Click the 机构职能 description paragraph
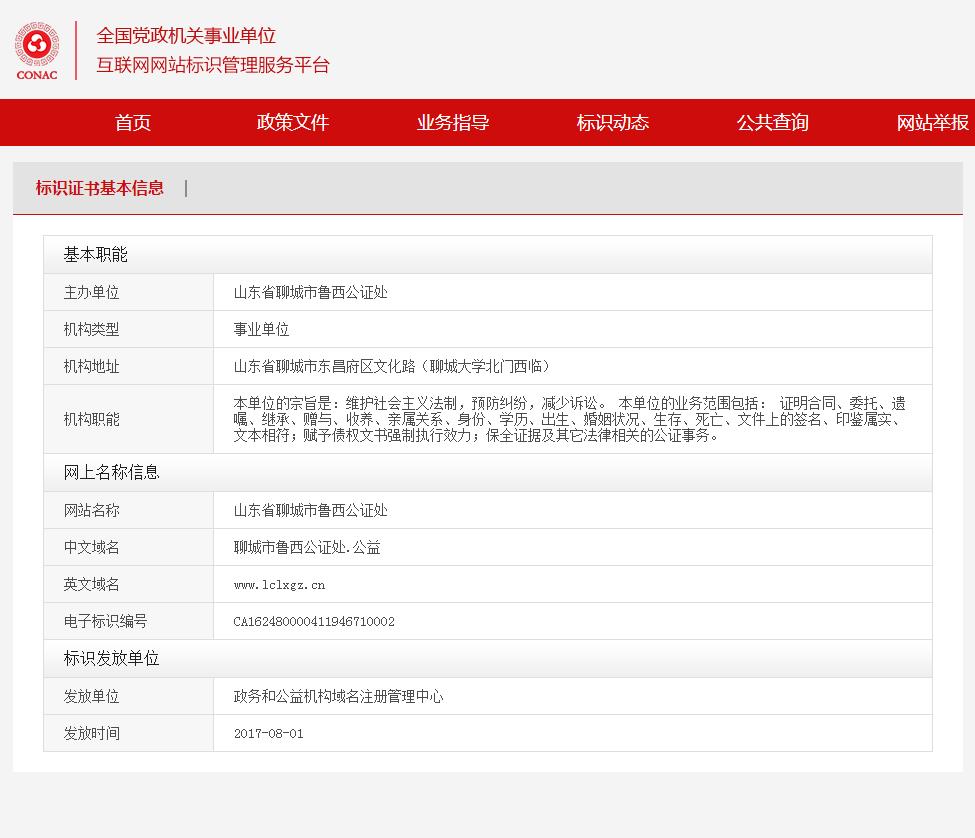The width and height of the screenshot is (975, 838). click(x=570, y=419)
